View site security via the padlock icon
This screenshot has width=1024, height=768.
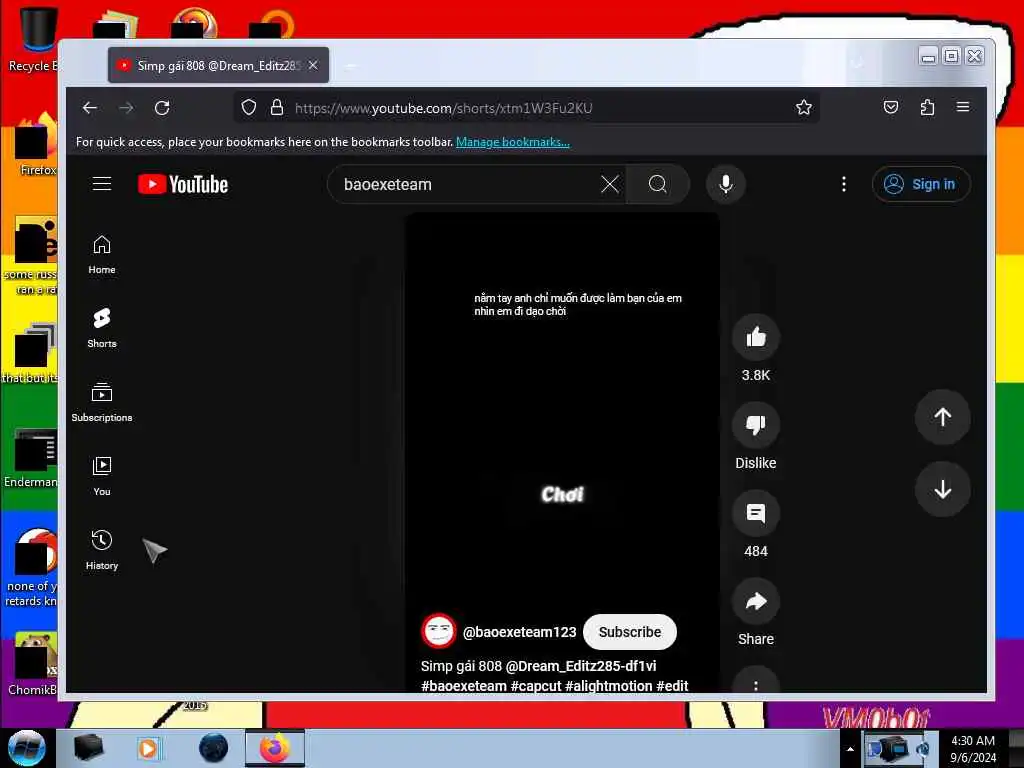(277, 108)
